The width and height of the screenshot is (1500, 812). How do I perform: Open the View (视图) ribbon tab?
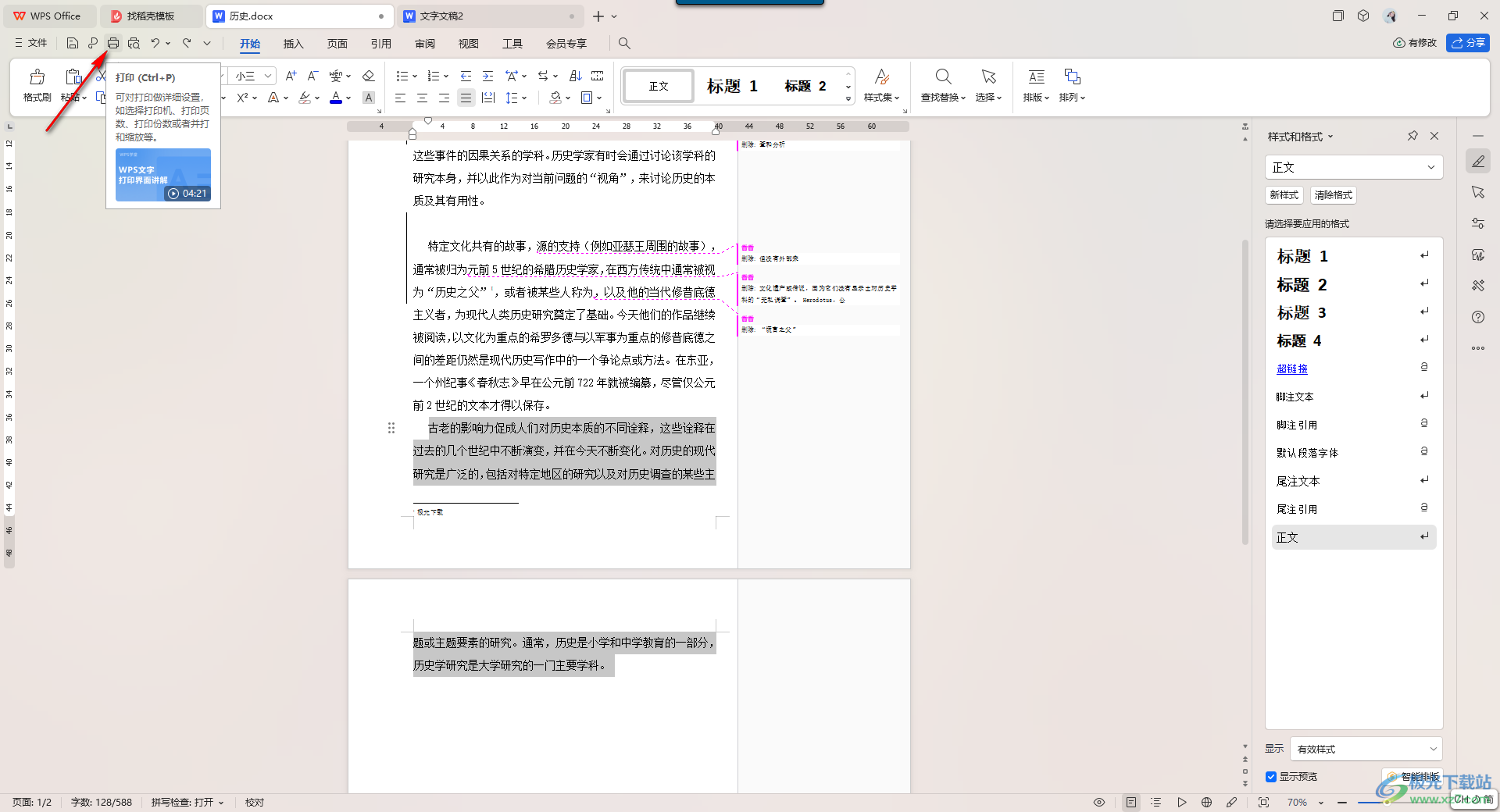(x=469, y=44)
